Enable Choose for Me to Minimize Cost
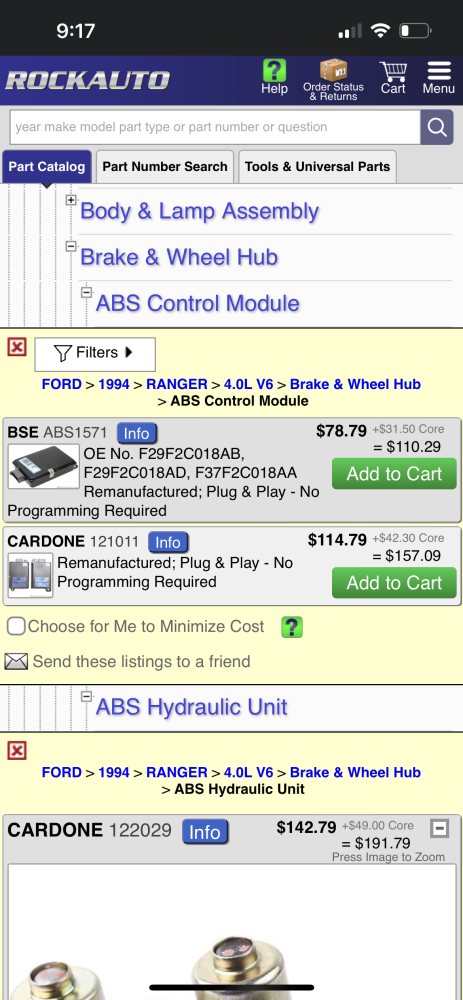This screenshot has height=1000, width=463. 16,626
